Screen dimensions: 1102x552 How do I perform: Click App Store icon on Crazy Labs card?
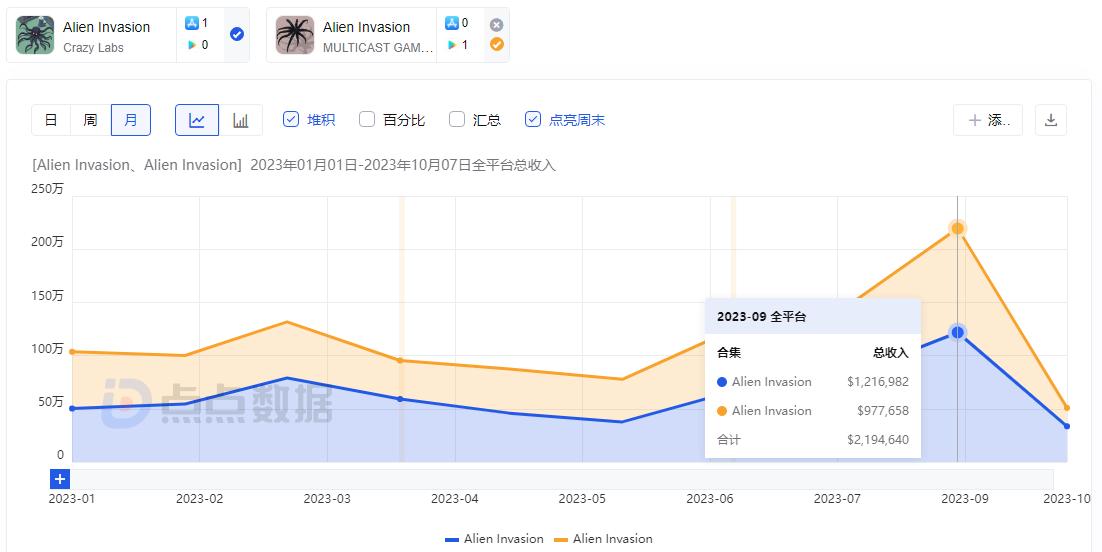(x=191, y=23)
